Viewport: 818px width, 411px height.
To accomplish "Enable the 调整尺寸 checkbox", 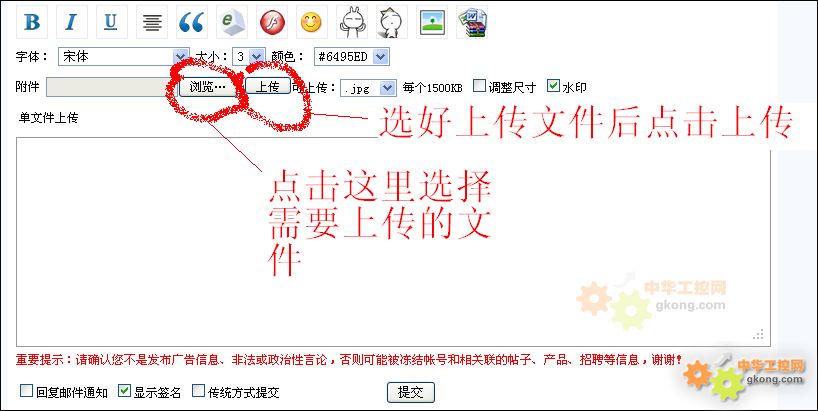I will (479, 86).
